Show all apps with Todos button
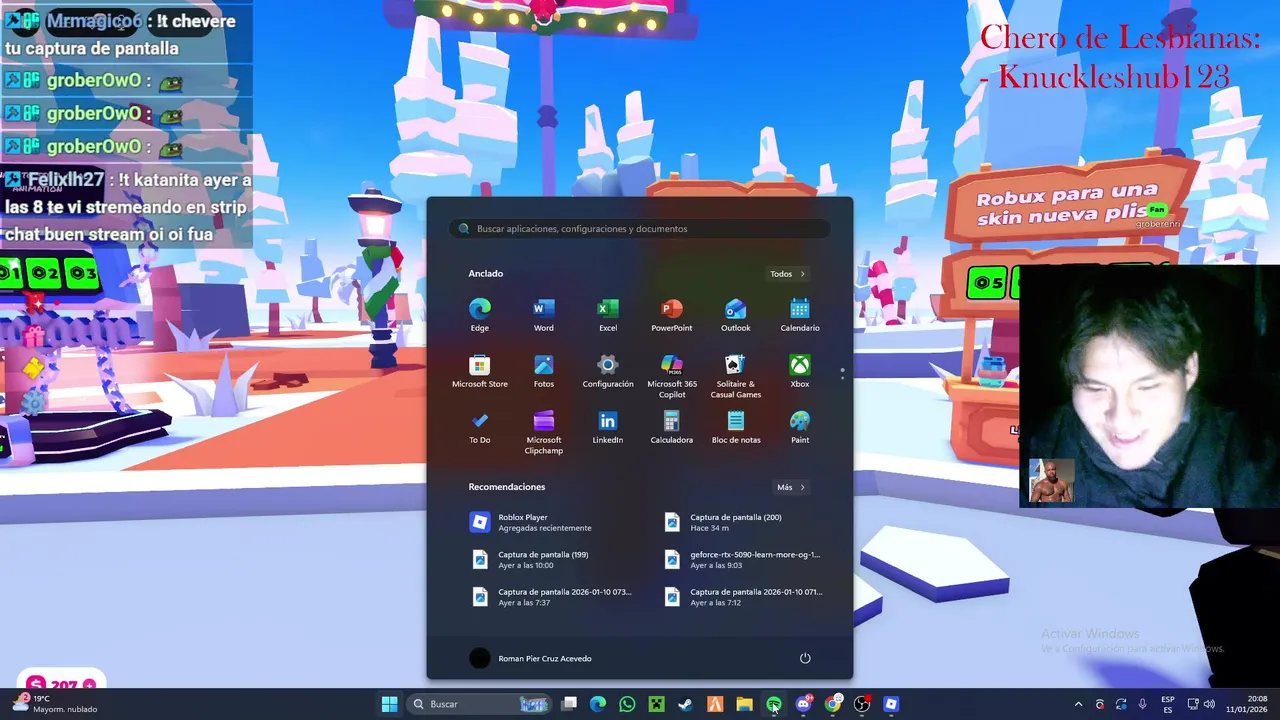Image resolution: width=1280 pixels, height=720 pixels. pos(788,274)
